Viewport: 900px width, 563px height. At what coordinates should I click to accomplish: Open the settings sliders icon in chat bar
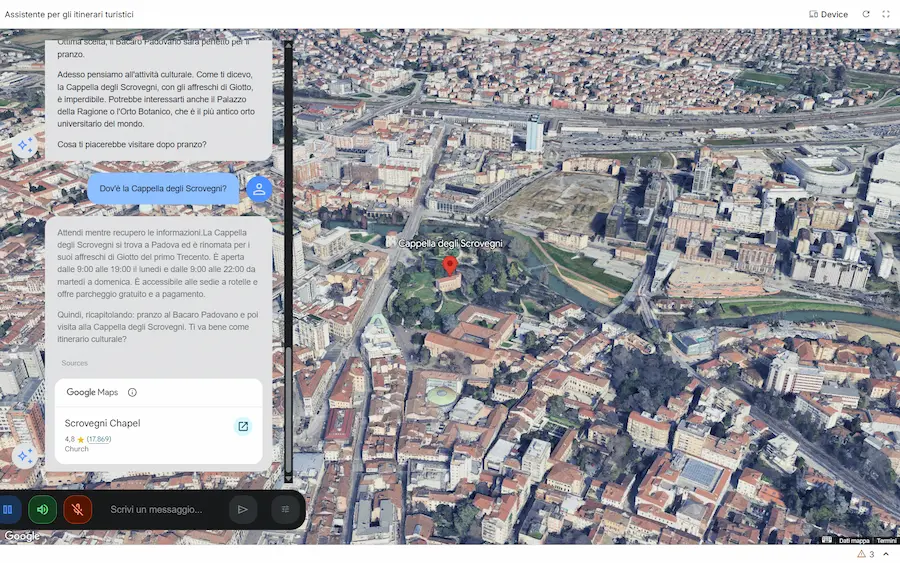[286, 509]
